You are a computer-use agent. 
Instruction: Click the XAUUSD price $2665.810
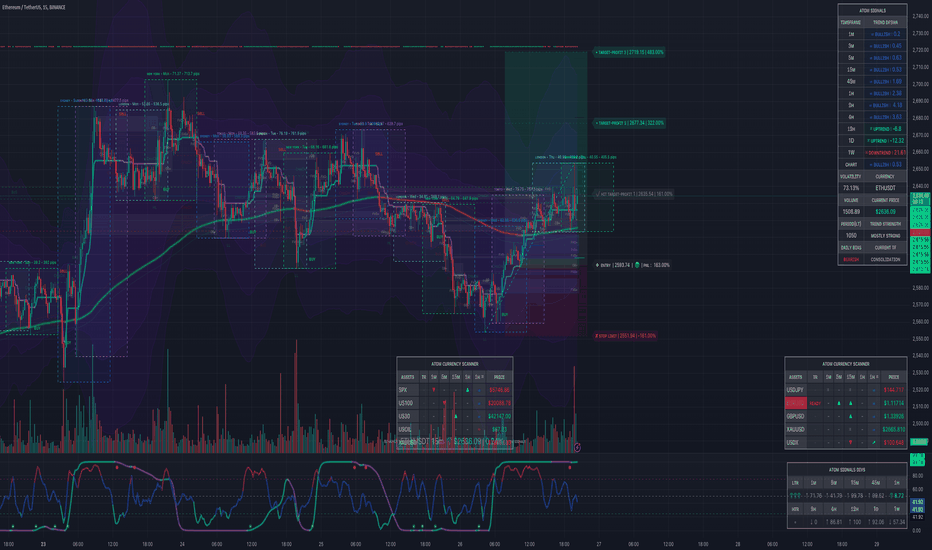pyautogui.click(x=893, y=429)
